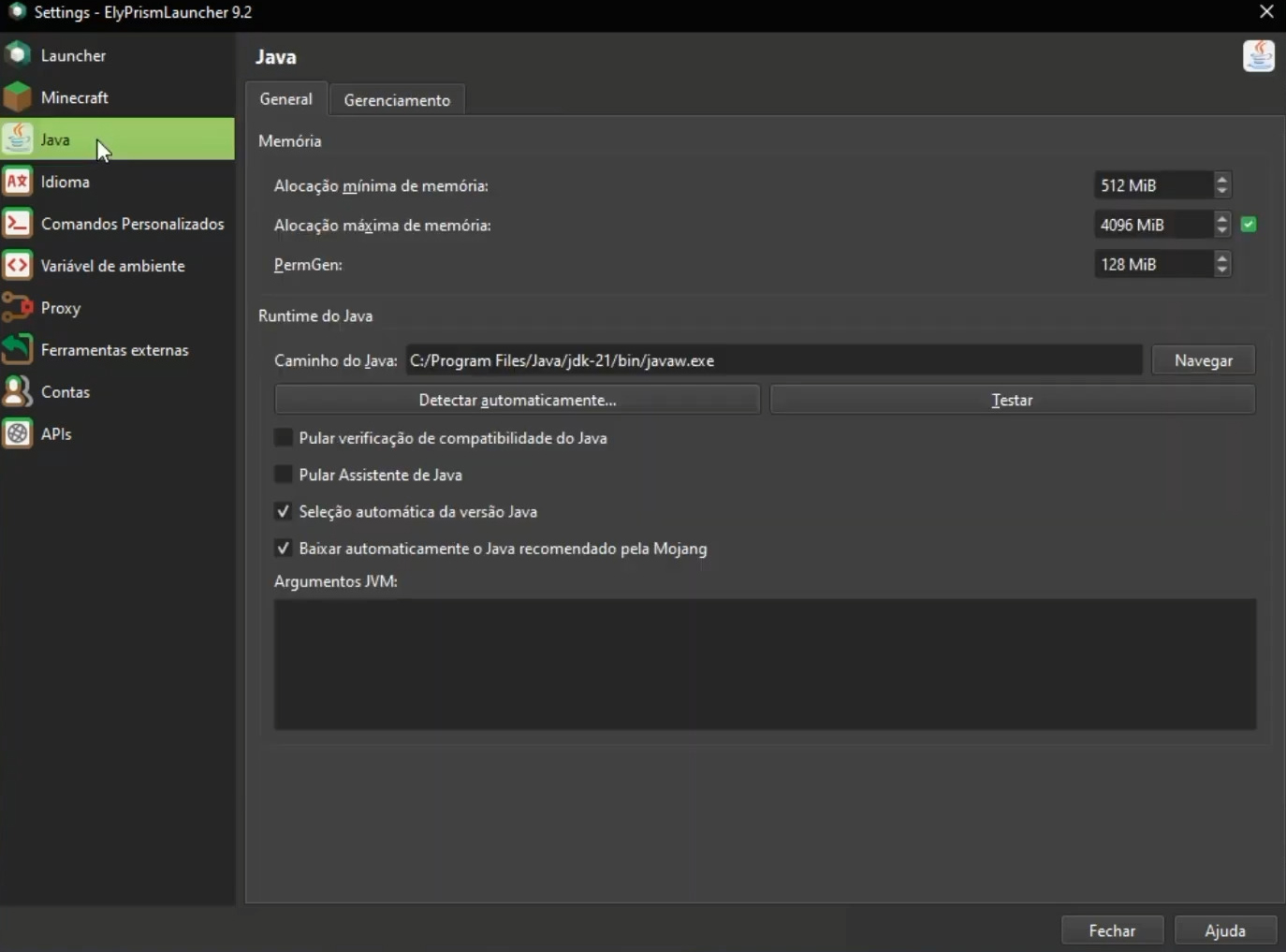The image size is (1286, 952).
Task: Decrease minimum memory allocation with down arrow
Action: click(1221, 191)
